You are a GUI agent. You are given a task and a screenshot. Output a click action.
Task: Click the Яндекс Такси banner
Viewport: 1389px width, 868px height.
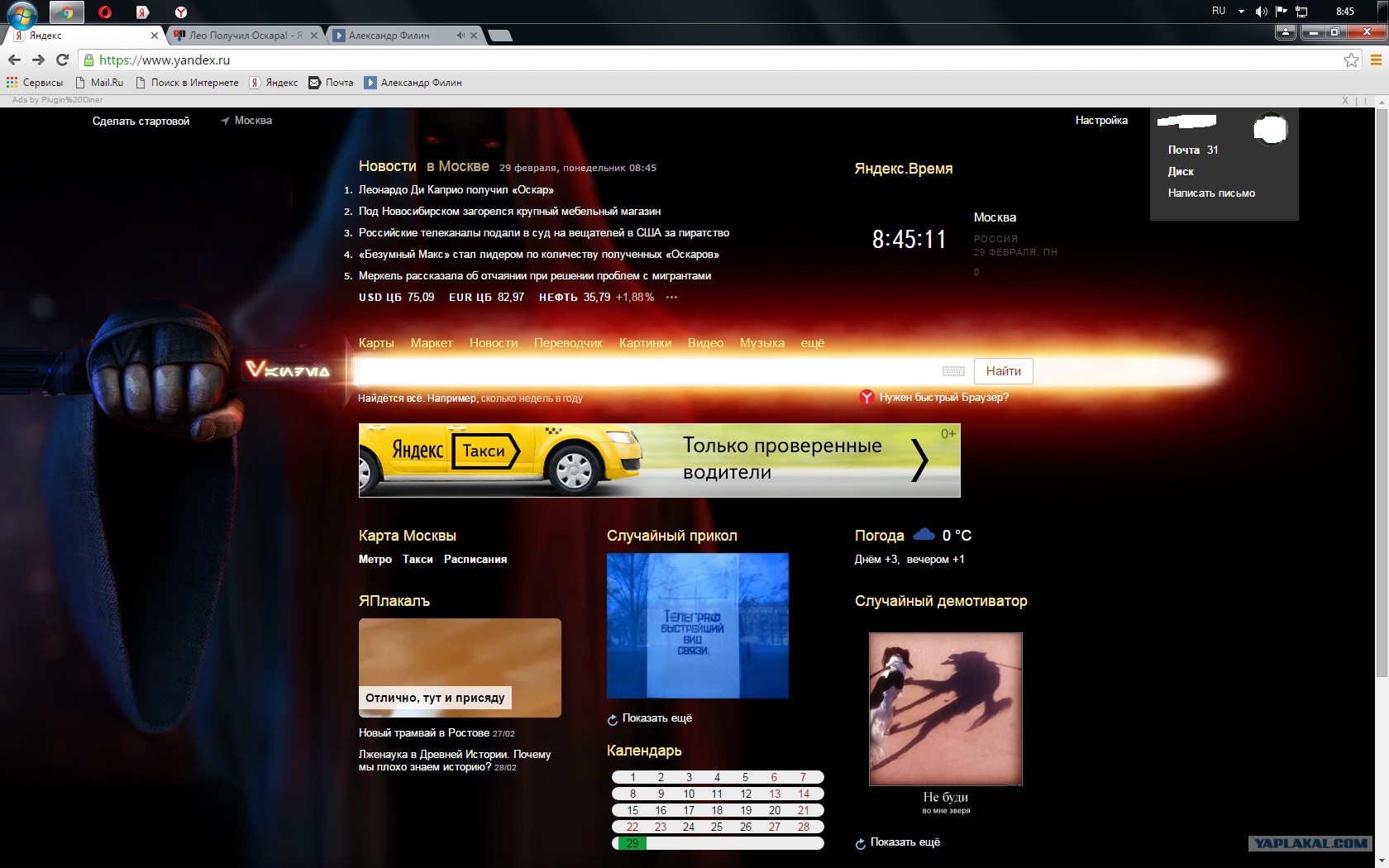[660, 460]
